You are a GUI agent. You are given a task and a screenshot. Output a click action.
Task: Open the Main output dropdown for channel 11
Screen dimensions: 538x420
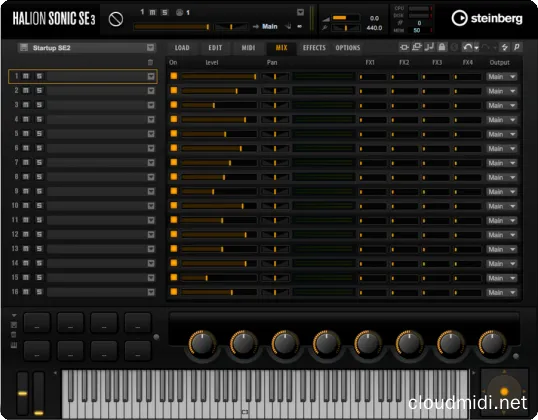click(x=502, y=220)
